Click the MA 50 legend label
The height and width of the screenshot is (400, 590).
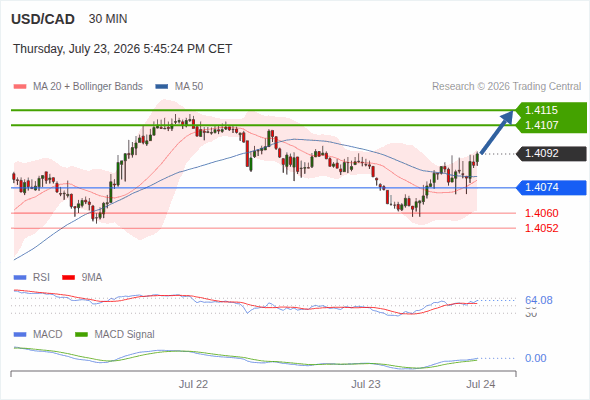(x=189, y=87)
